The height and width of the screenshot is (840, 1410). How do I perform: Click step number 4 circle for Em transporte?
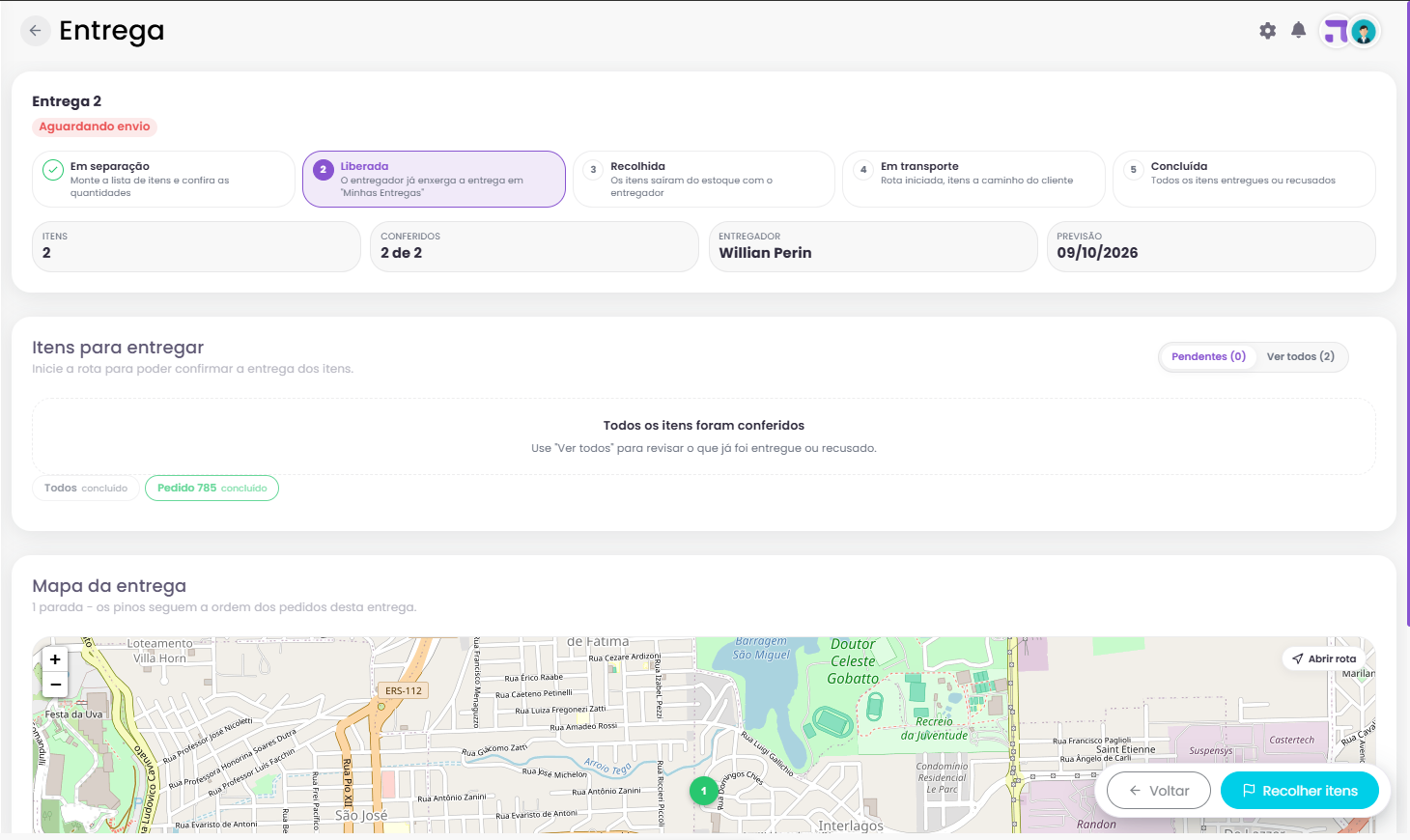click(863, 170)
